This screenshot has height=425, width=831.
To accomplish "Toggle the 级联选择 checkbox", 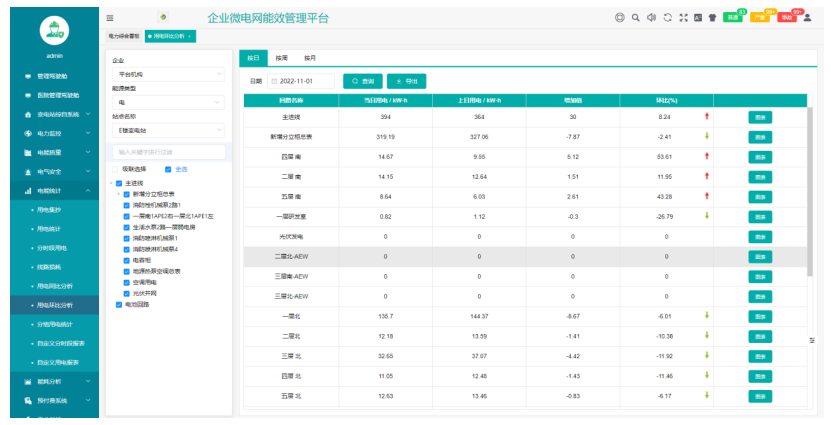I will (x=115, y=169).
